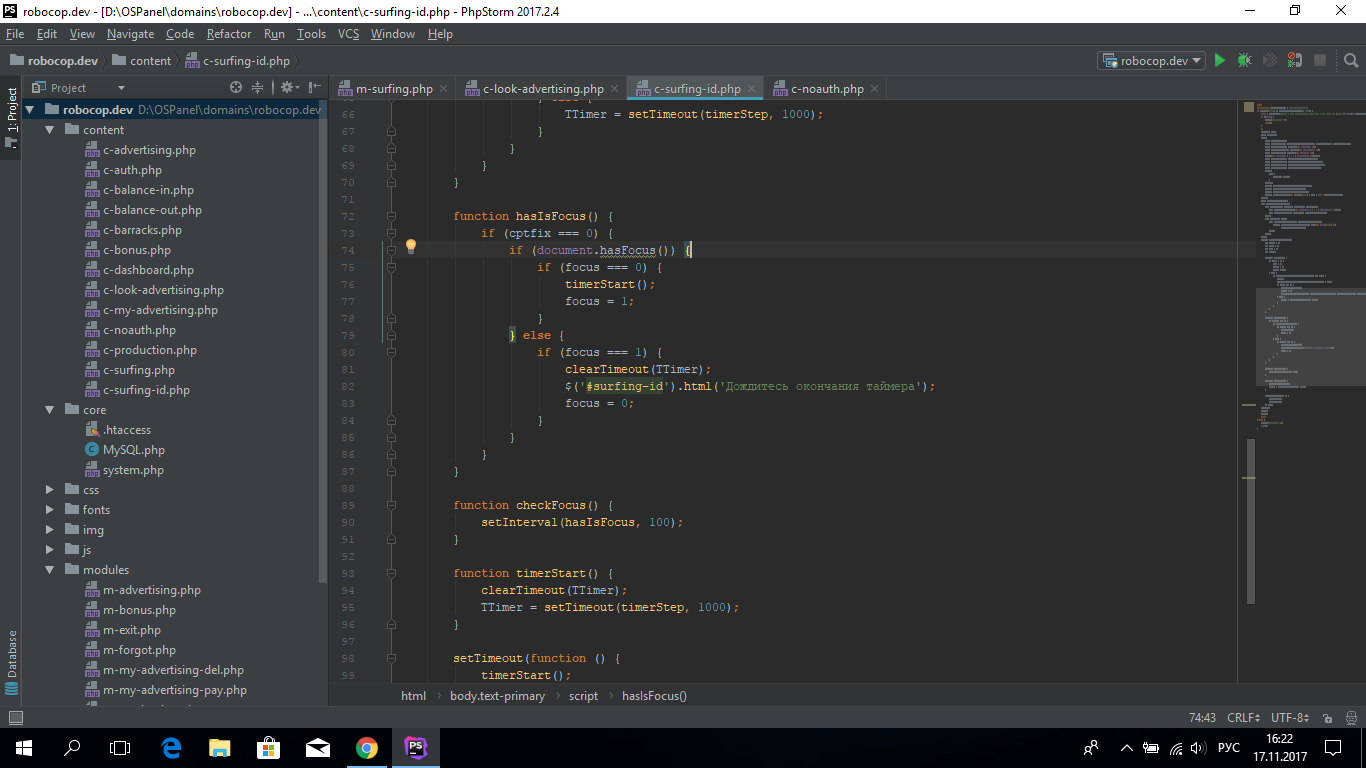Collapse all in Project panel
The width and height of the screenshot is (1366, 768).
[x=257, y=88]
